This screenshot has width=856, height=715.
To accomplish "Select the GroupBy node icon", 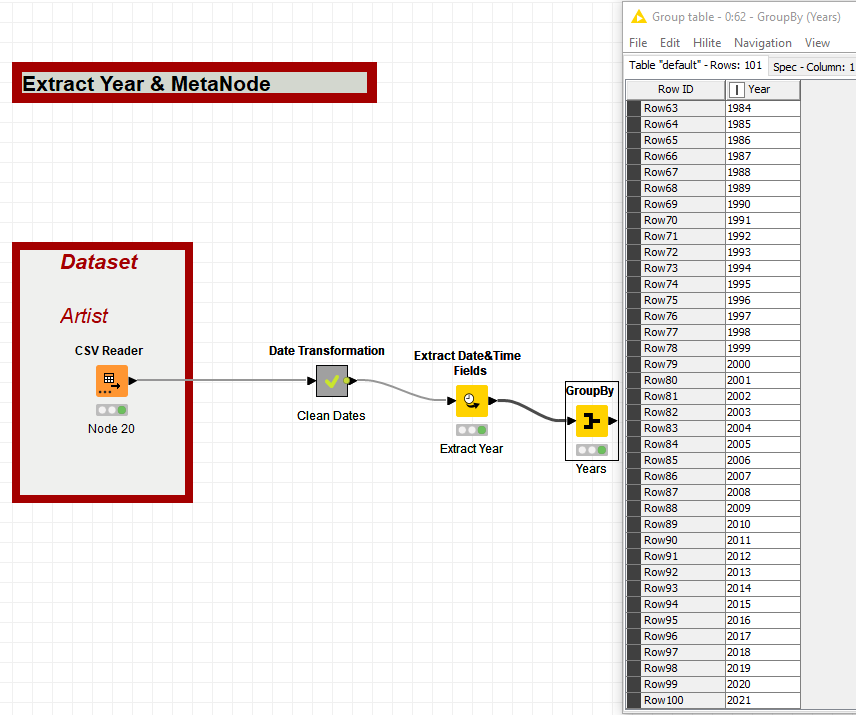I will tap(592, 421).
